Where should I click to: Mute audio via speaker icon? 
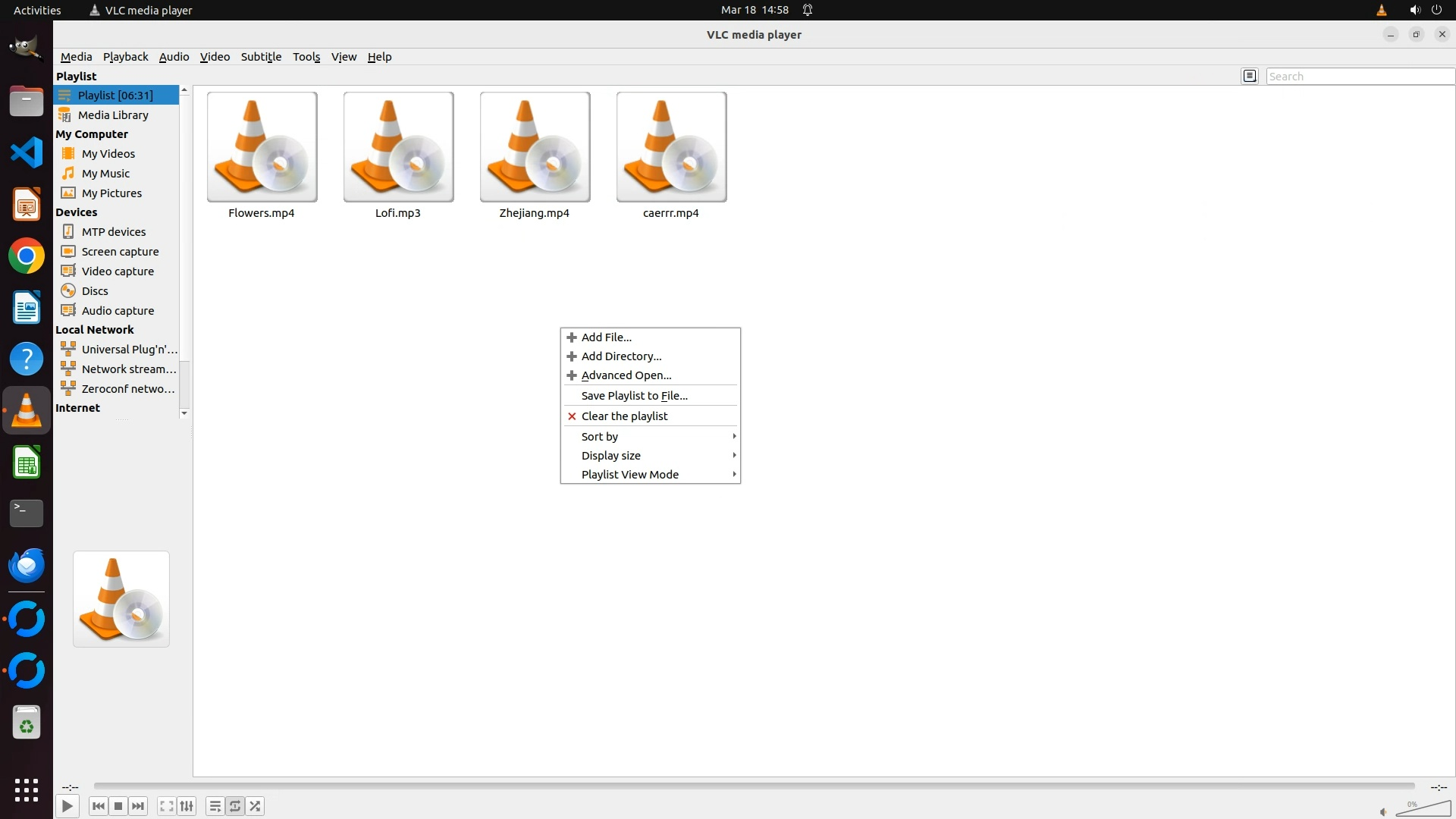pyautogui.click(x=1383, y=811)
